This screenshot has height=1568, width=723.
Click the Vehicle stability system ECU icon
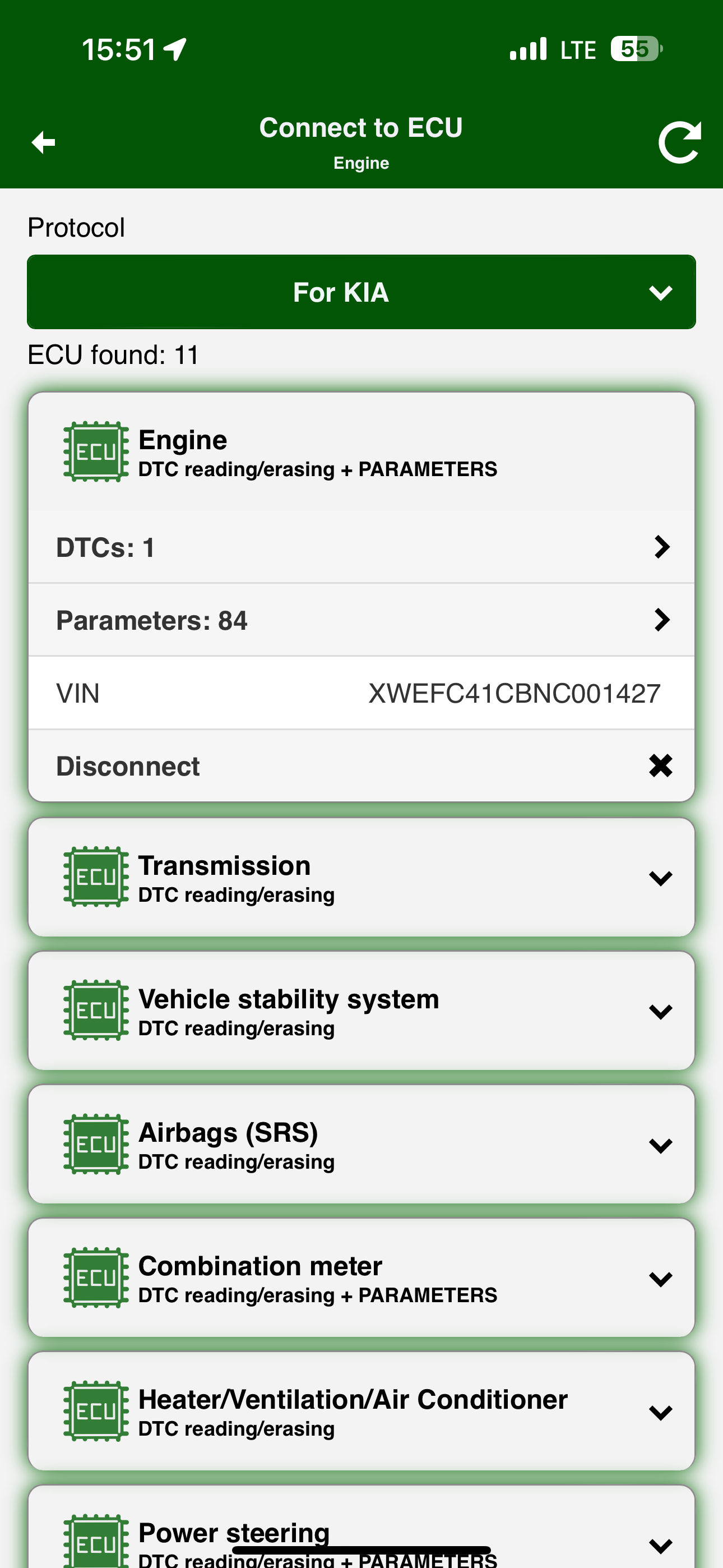click(x=96, y=1011)
